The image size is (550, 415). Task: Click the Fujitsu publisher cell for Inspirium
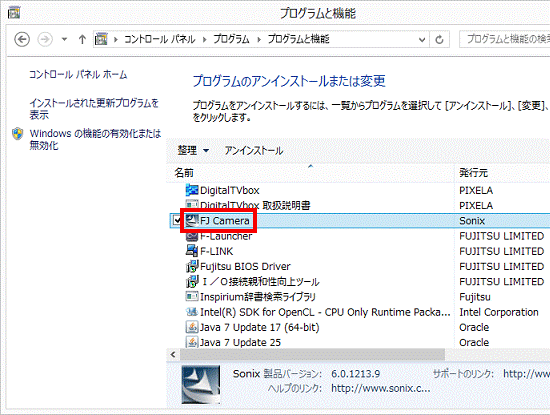475,297
